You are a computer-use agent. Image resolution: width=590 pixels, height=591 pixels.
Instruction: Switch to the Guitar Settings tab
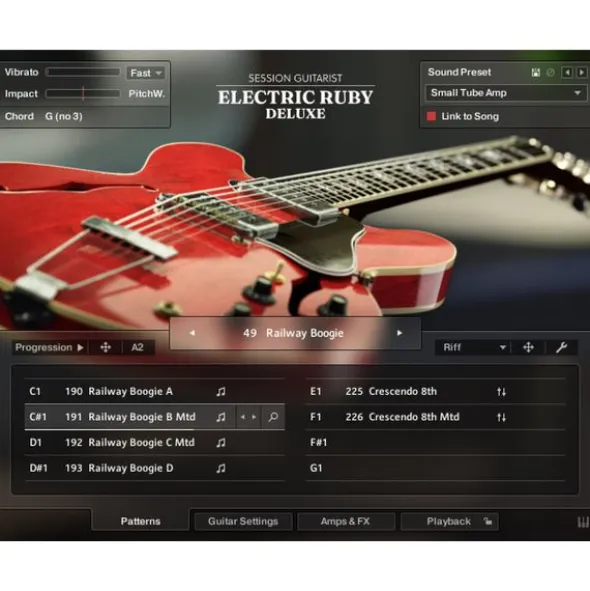pos(243,521)
